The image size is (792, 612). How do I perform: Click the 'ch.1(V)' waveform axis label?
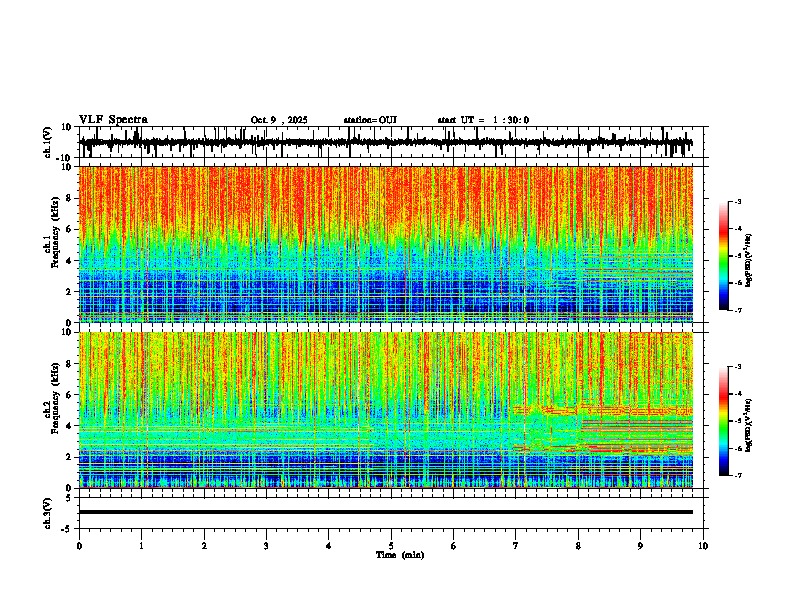(47, 142)
